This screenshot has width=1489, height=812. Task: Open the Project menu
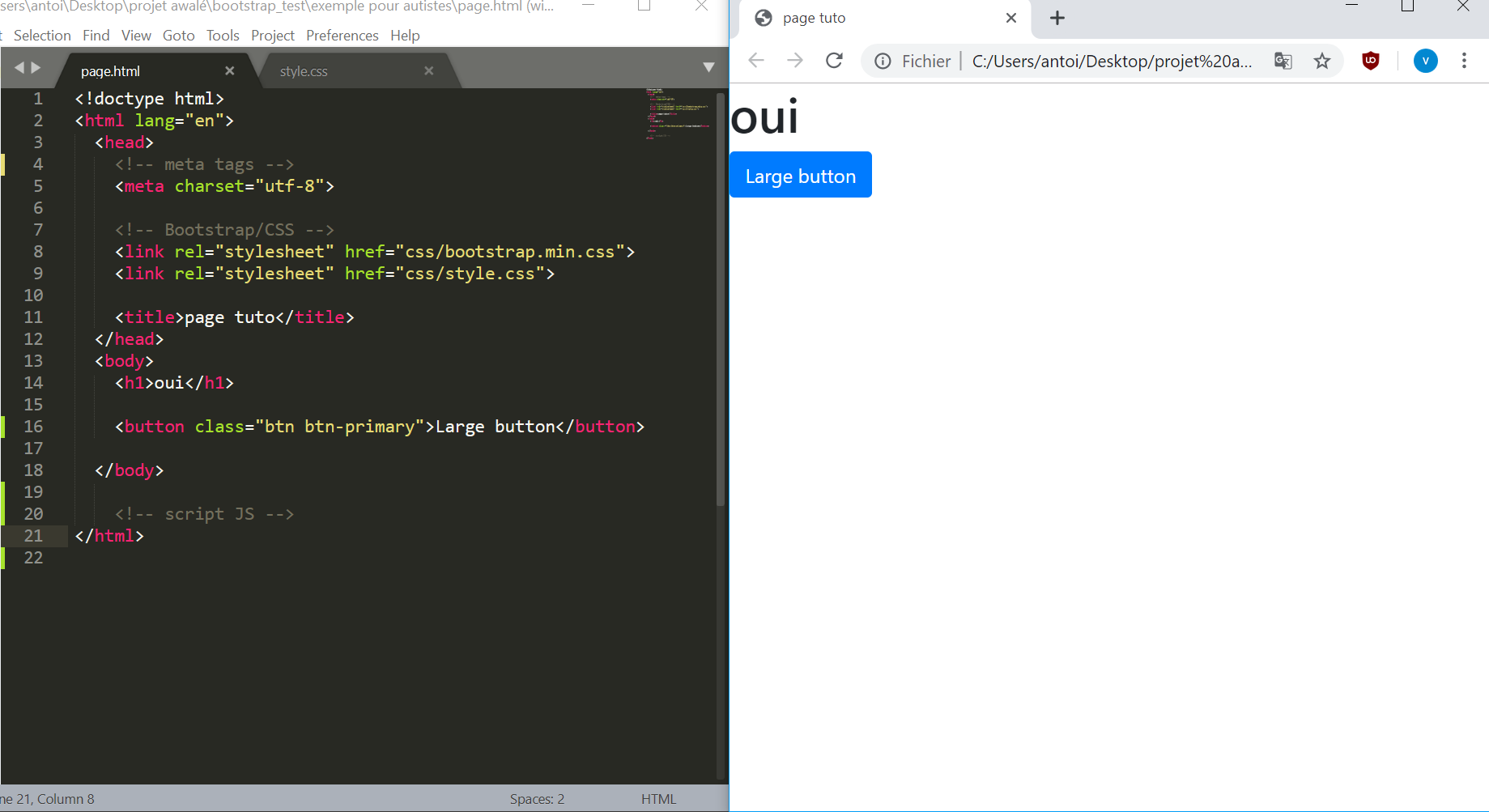pos(273,36)
